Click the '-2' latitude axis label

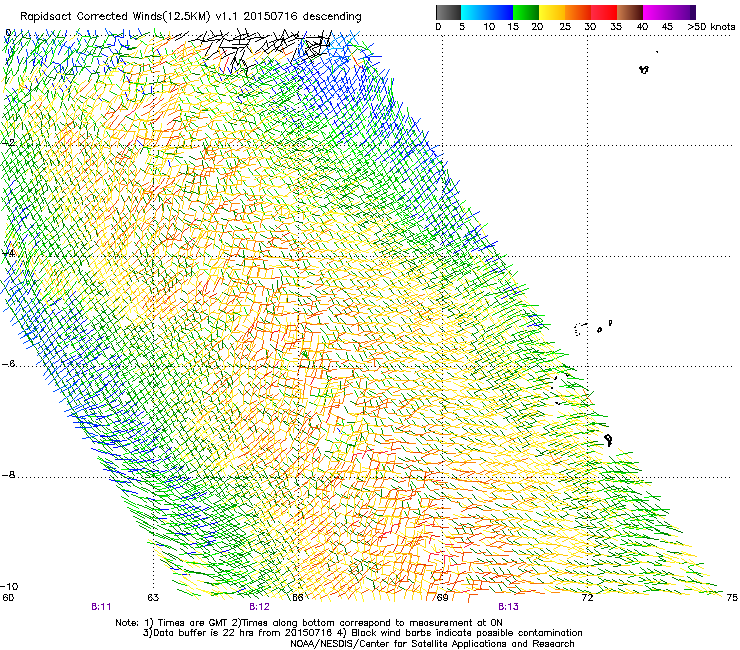pos(8,143)
